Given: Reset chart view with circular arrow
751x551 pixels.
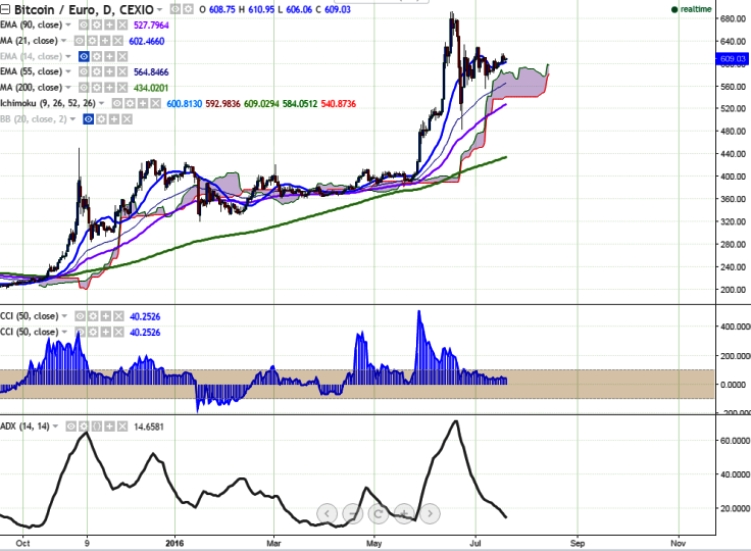Looking at the screenshot, I should tap(378, 514).
